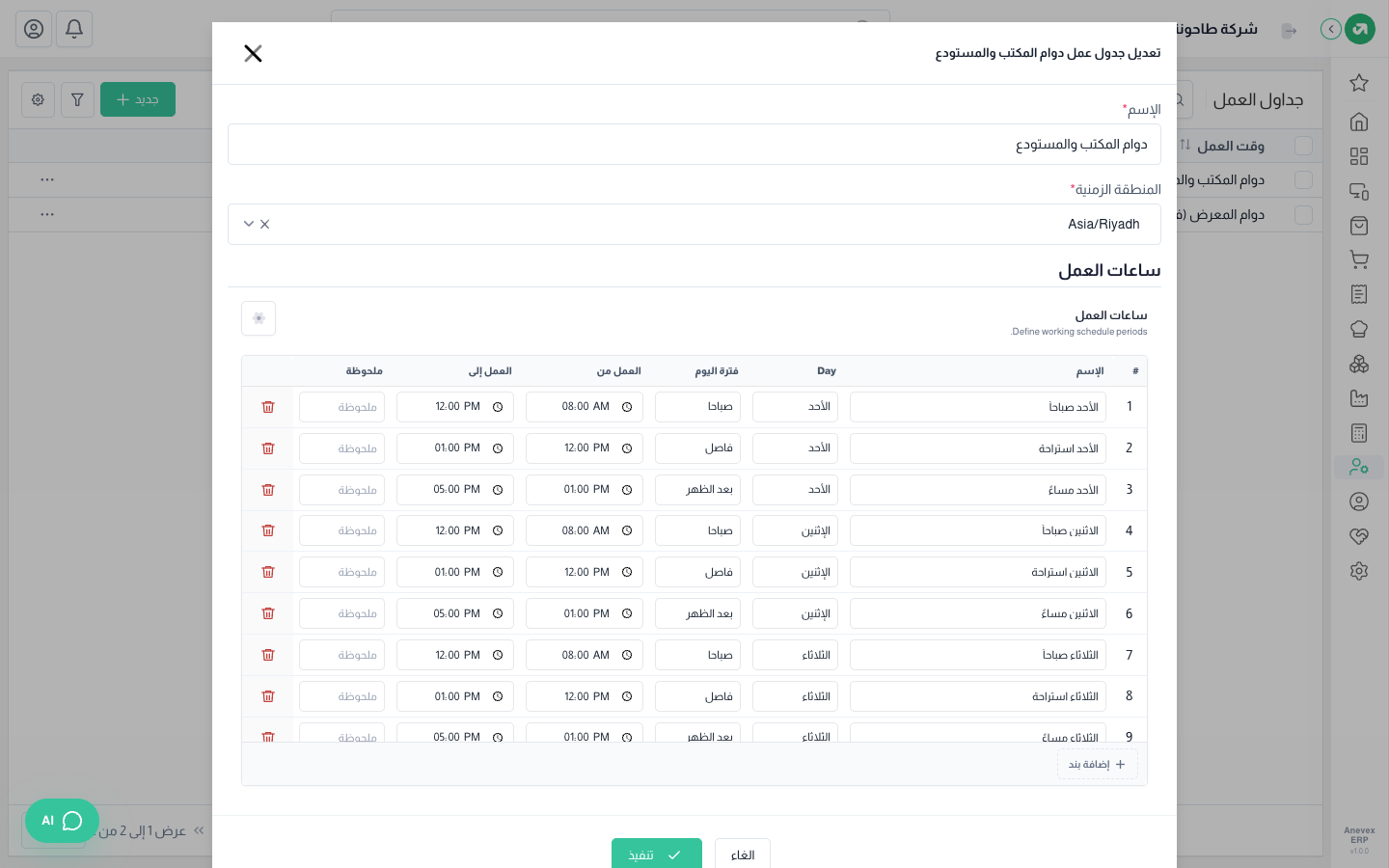Click the الغاء cancel button
The height and width of the screenshot is (868, 1389).
pyautogui.click(x=743, y=854)
